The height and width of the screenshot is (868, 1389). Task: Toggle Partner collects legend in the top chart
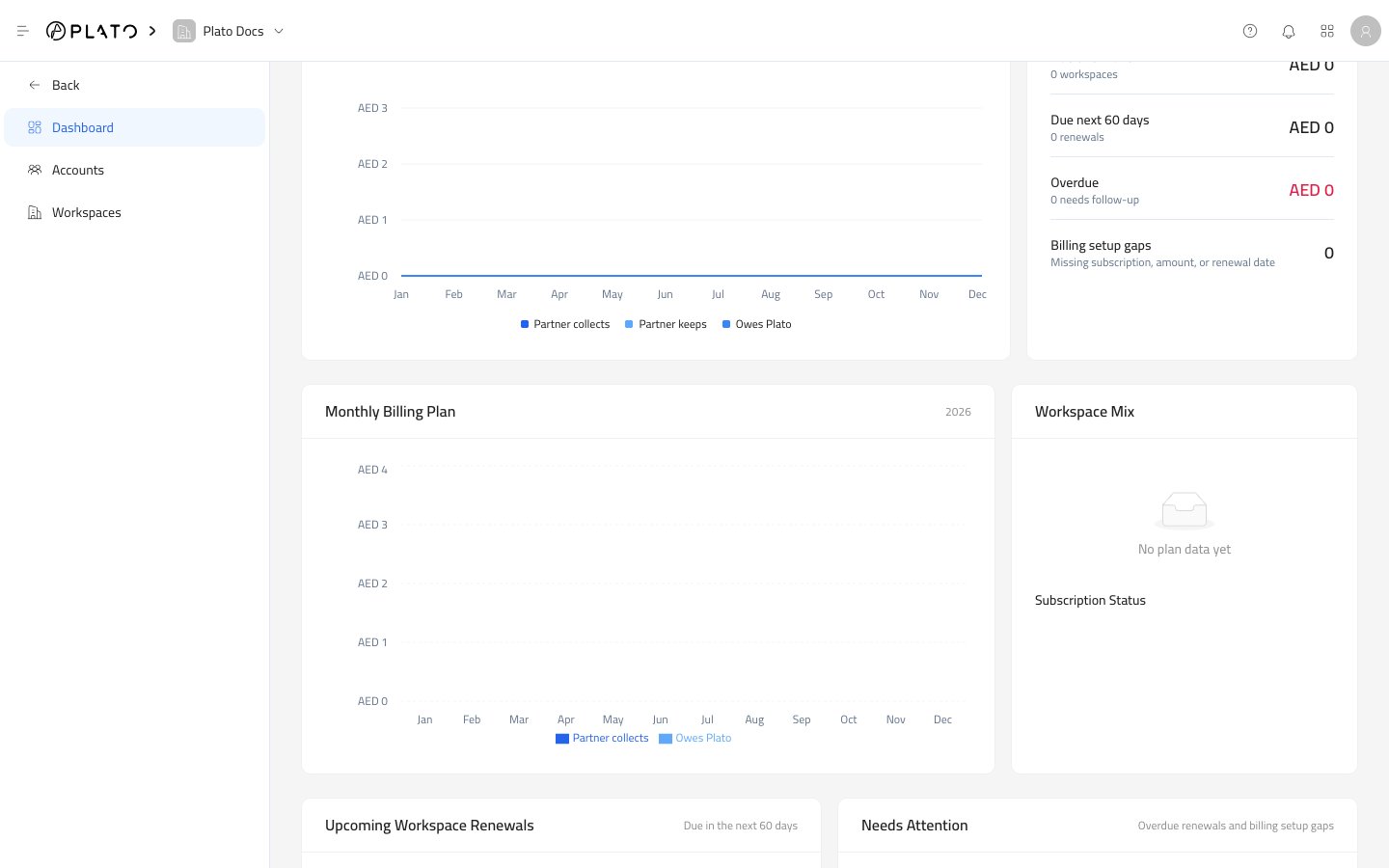click(x=565, y=324)
